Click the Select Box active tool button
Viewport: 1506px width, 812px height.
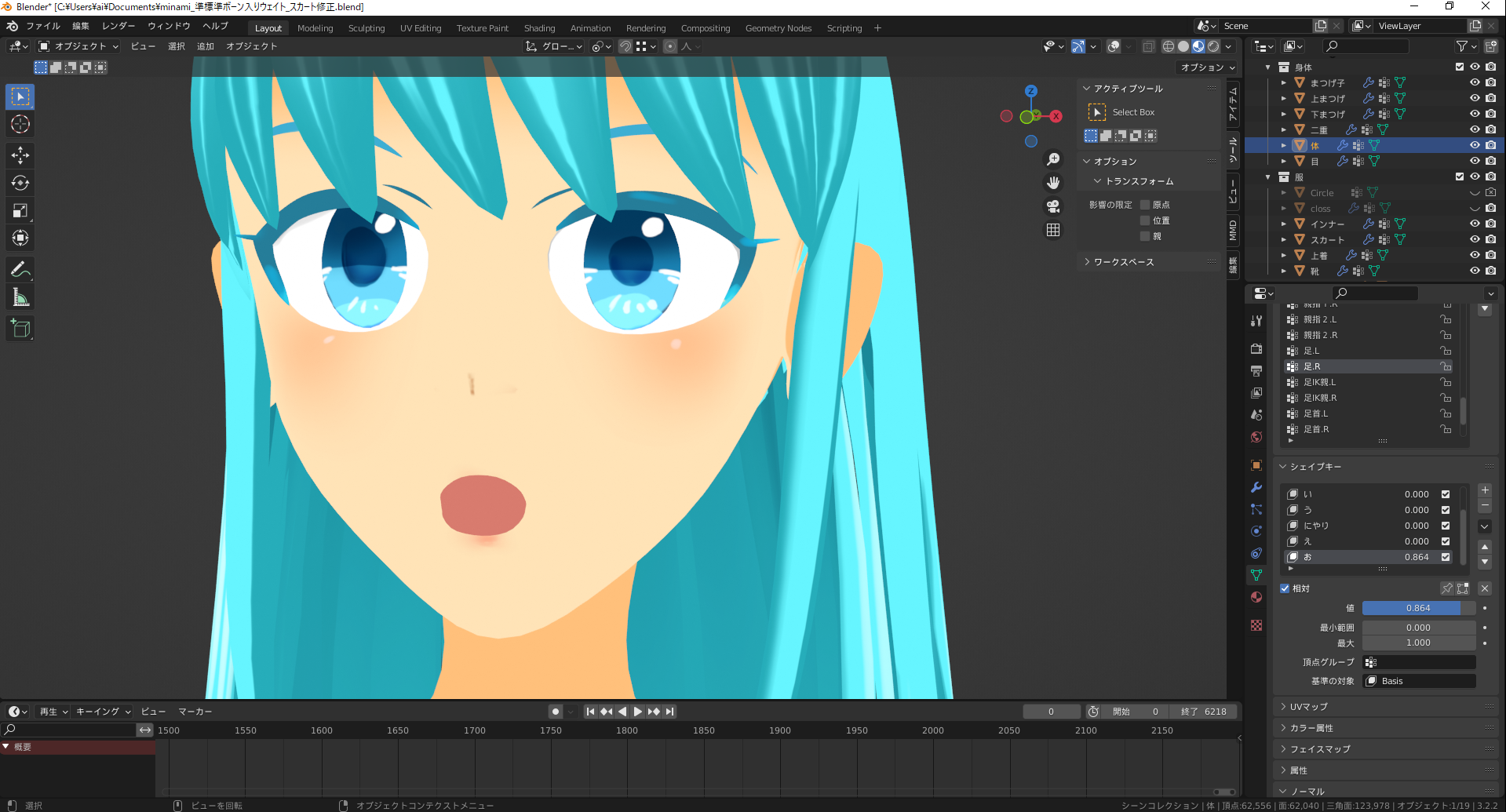click(1097, 112)
